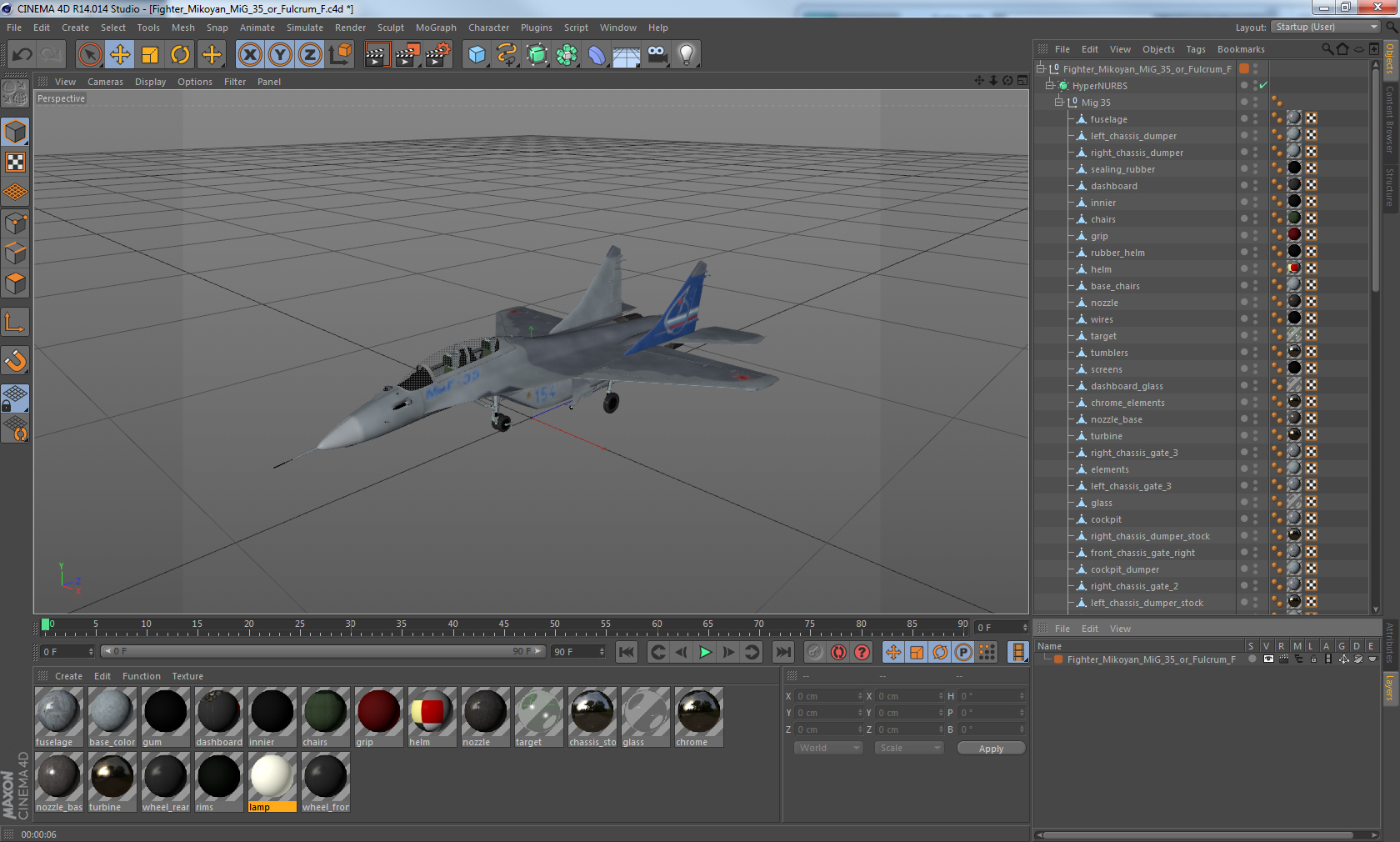Add a camera object icon
The width and height of the screenshot is (1400, 842).
(x=657, y=55)
